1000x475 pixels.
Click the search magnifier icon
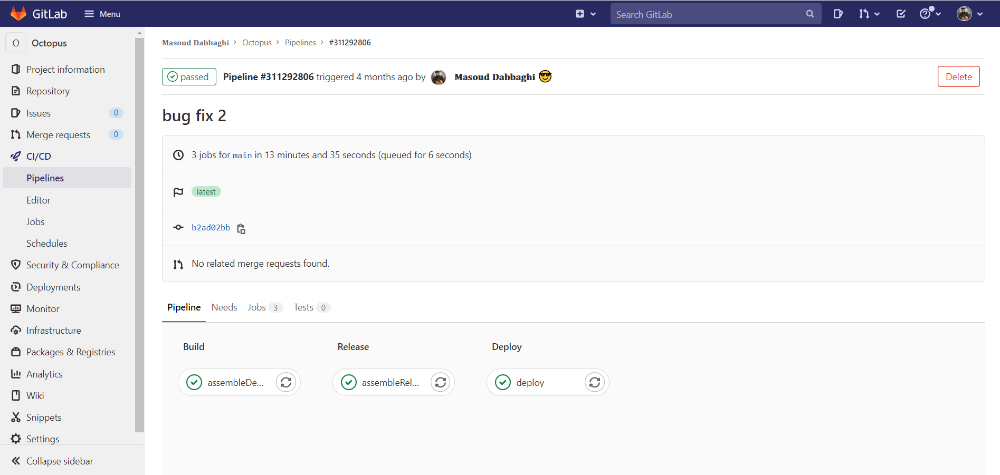coord(810,14)
